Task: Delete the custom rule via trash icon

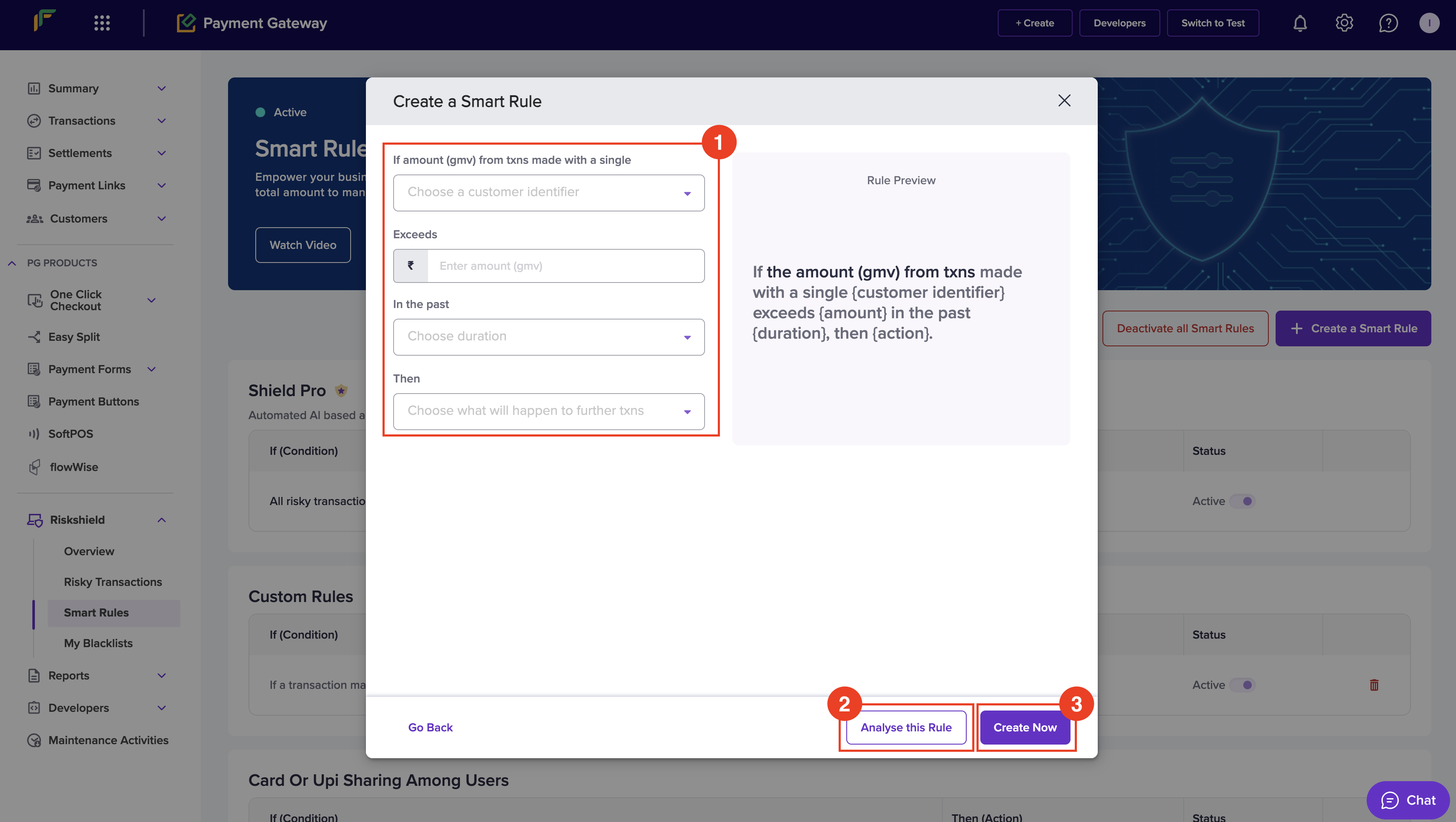Action: pyautogui.click(x=1374, y=685)
